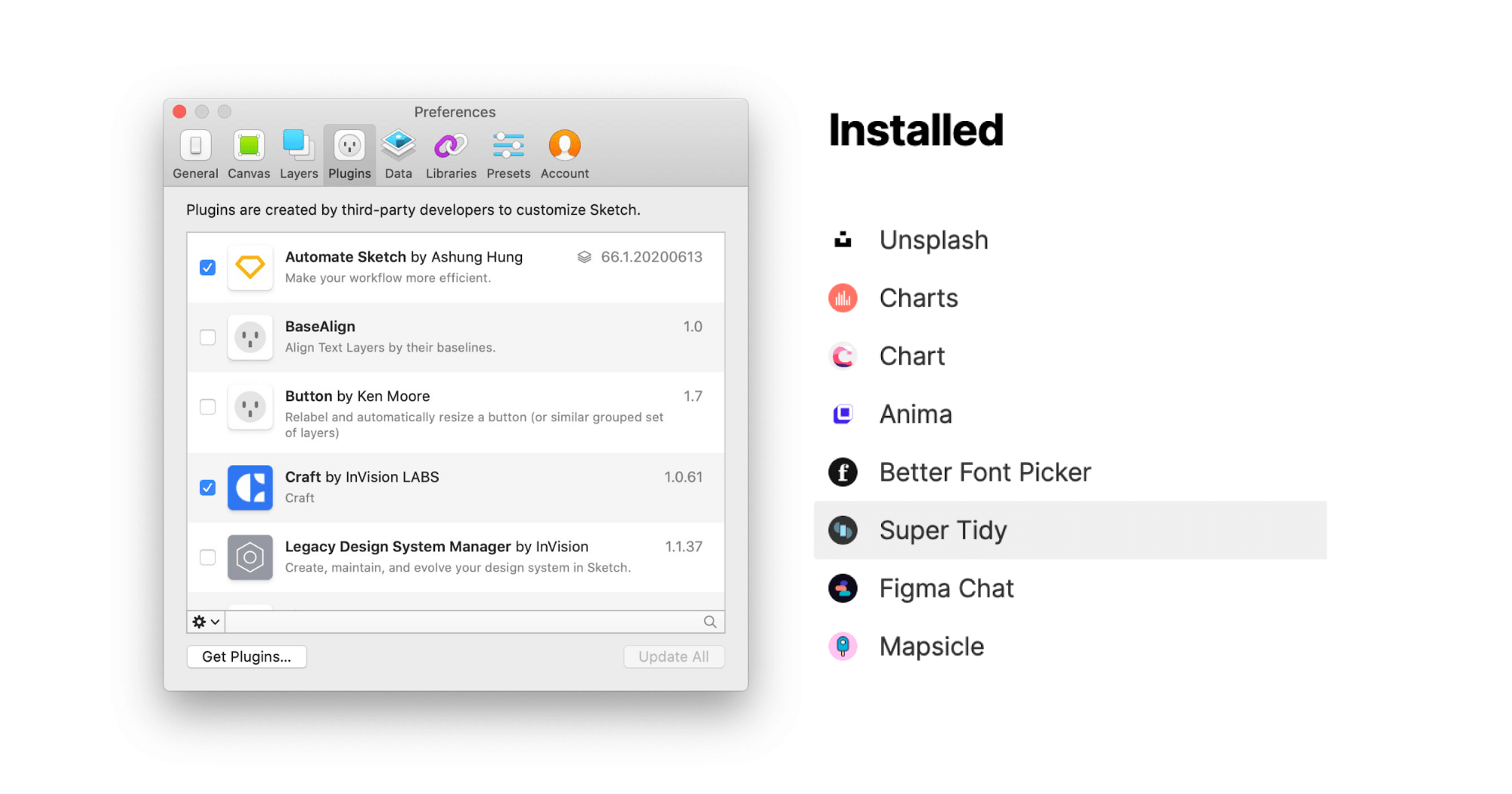Click the Craft plugin icon
Screen dimensions: 1512x794
pos(250,488)
